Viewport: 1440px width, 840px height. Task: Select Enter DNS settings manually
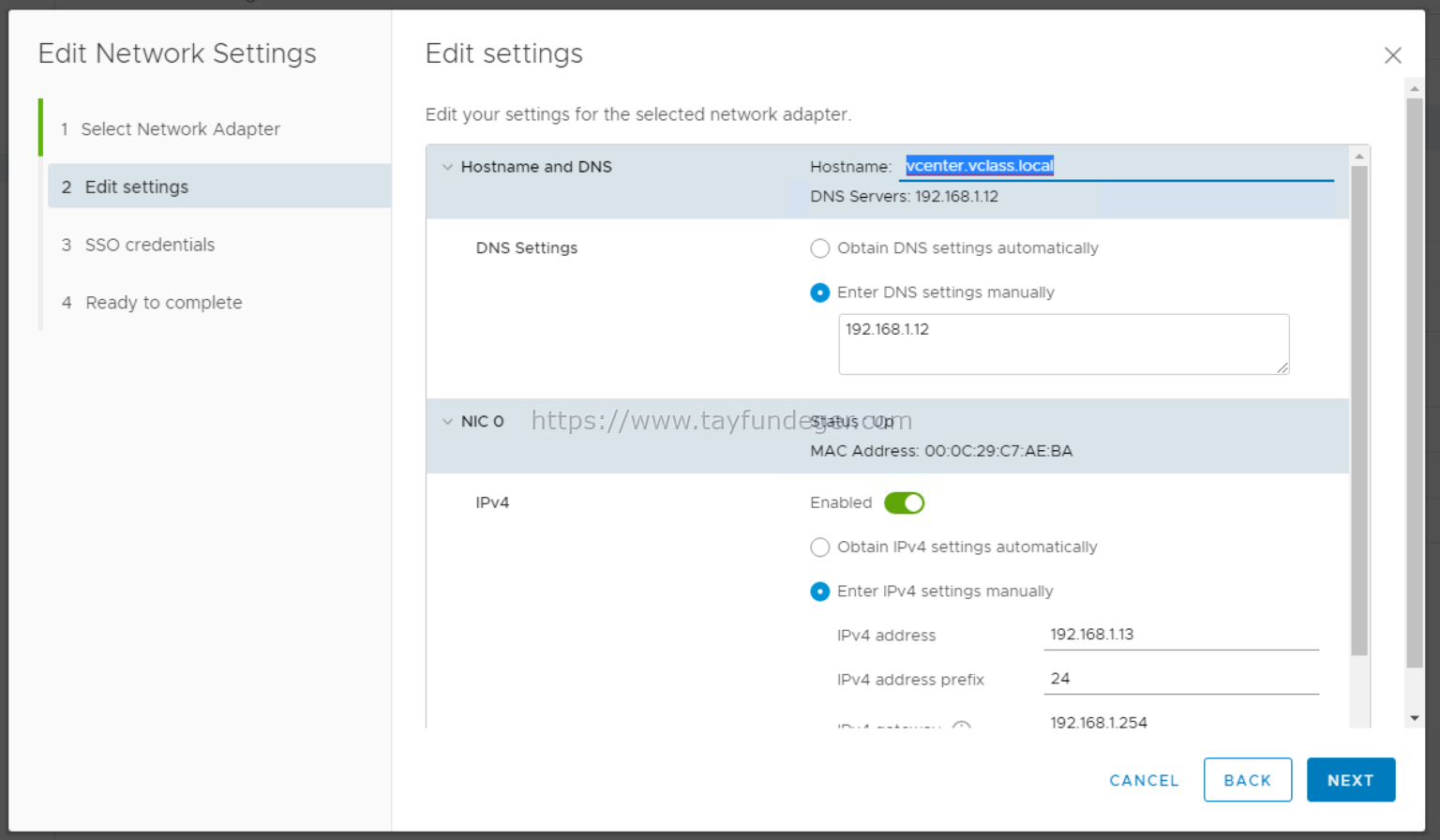tap(819, 292)
